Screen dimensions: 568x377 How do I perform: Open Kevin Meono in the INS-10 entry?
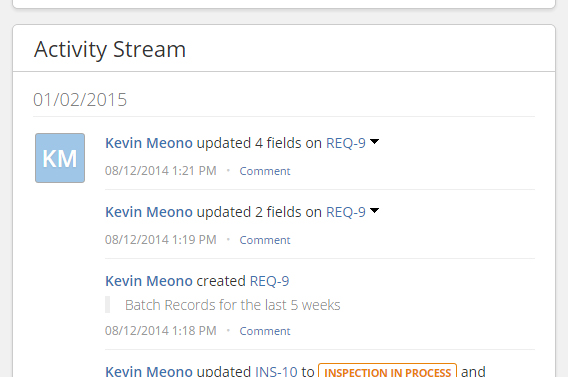click(x=149, y=371)
